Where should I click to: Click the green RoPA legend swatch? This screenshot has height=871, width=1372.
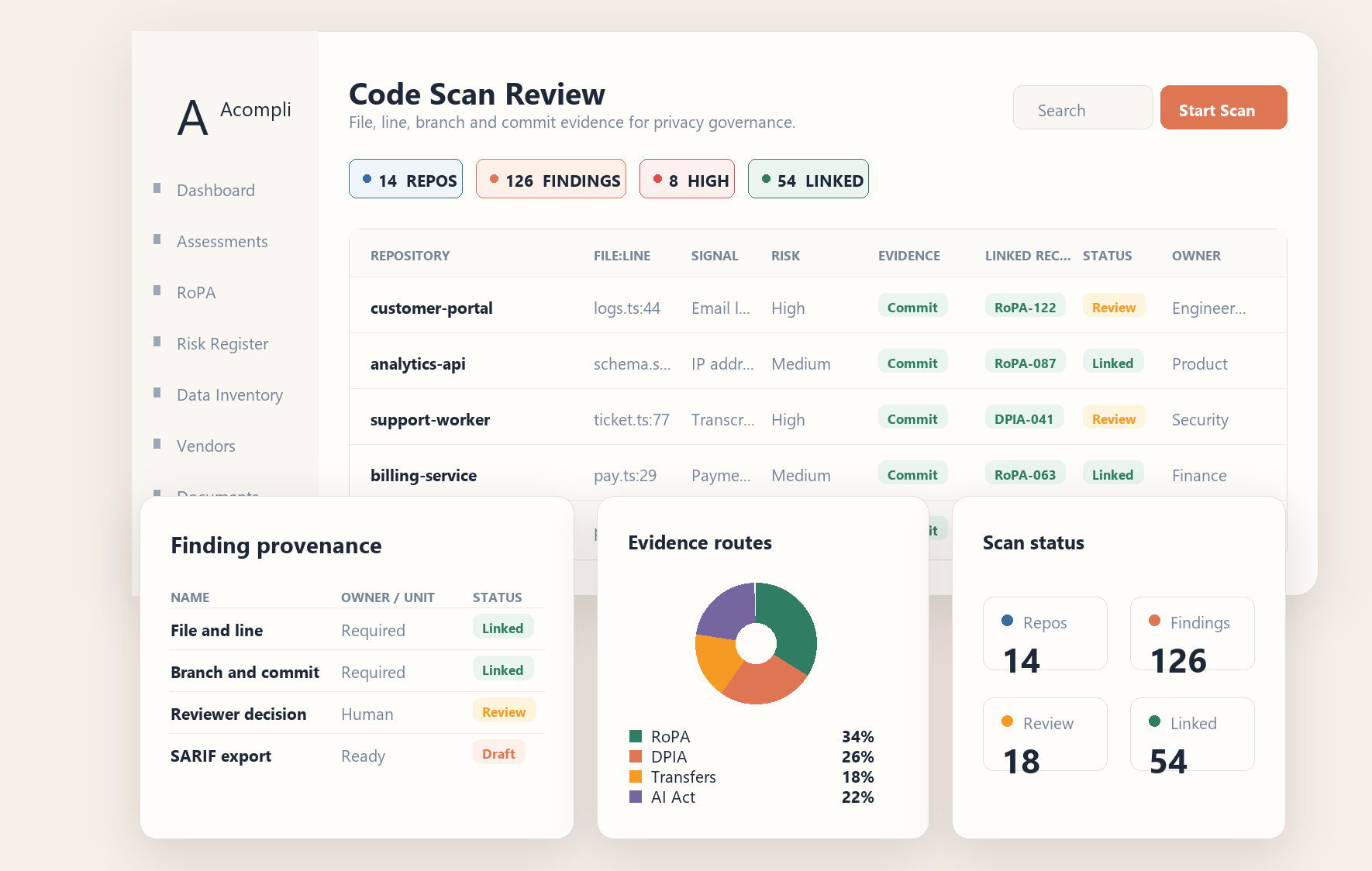636,736
